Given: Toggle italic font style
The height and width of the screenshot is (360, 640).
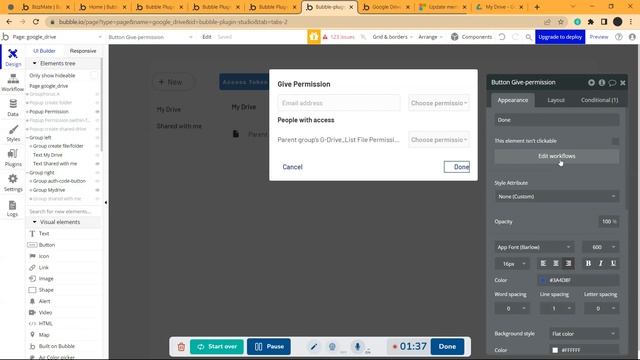Looking at the screenshot, I should [x=600, y=263].
